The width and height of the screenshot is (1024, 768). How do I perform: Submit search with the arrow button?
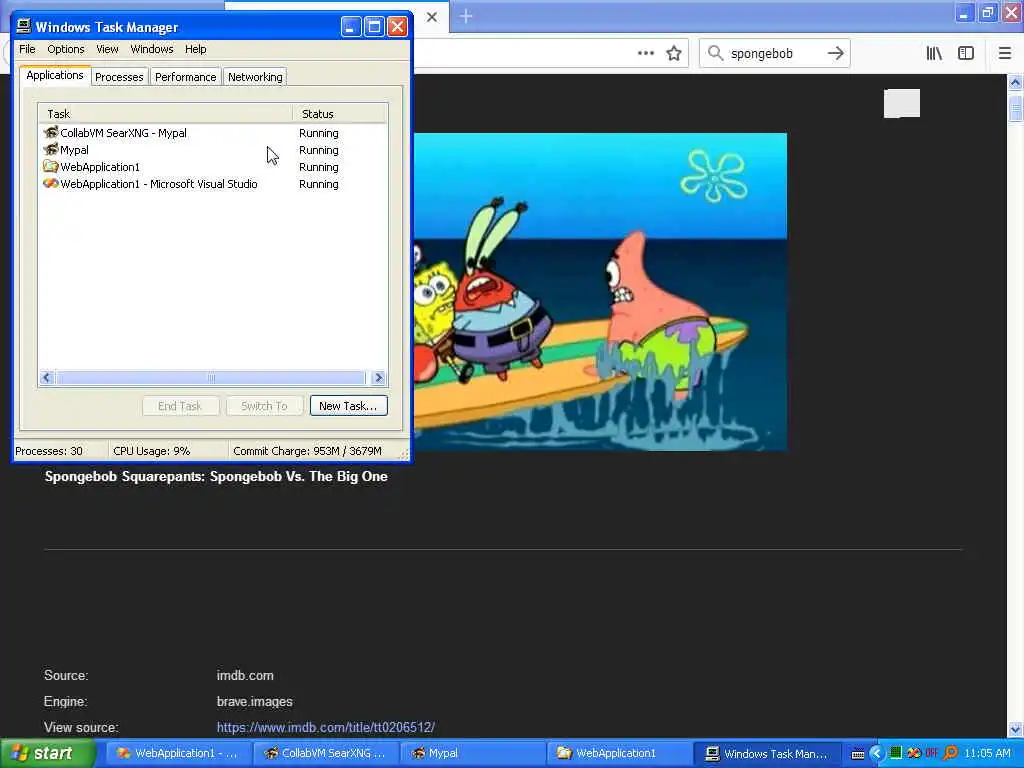click(x=835, y=53)
